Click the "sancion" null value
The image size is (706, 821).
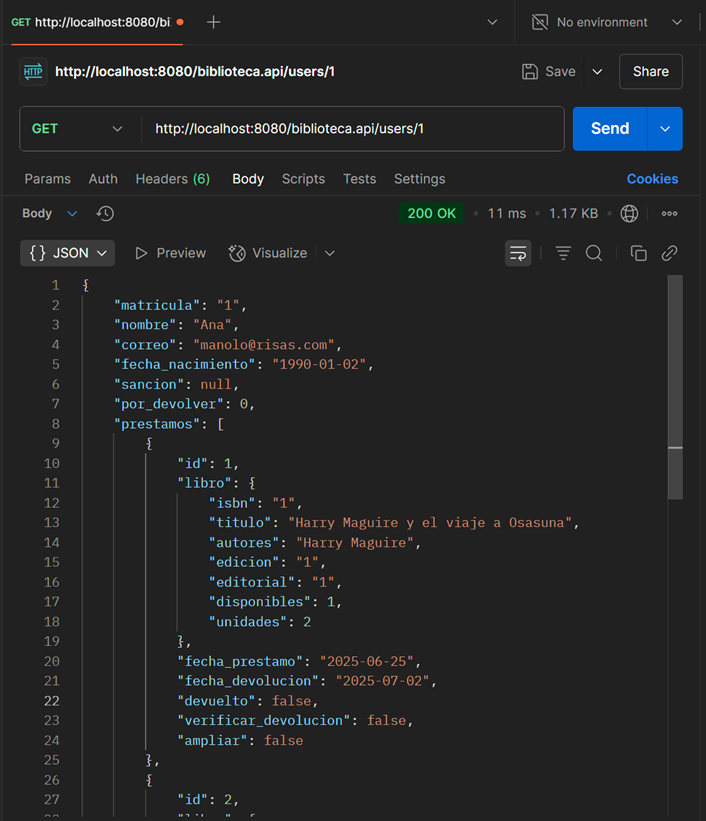coord(216,385)
